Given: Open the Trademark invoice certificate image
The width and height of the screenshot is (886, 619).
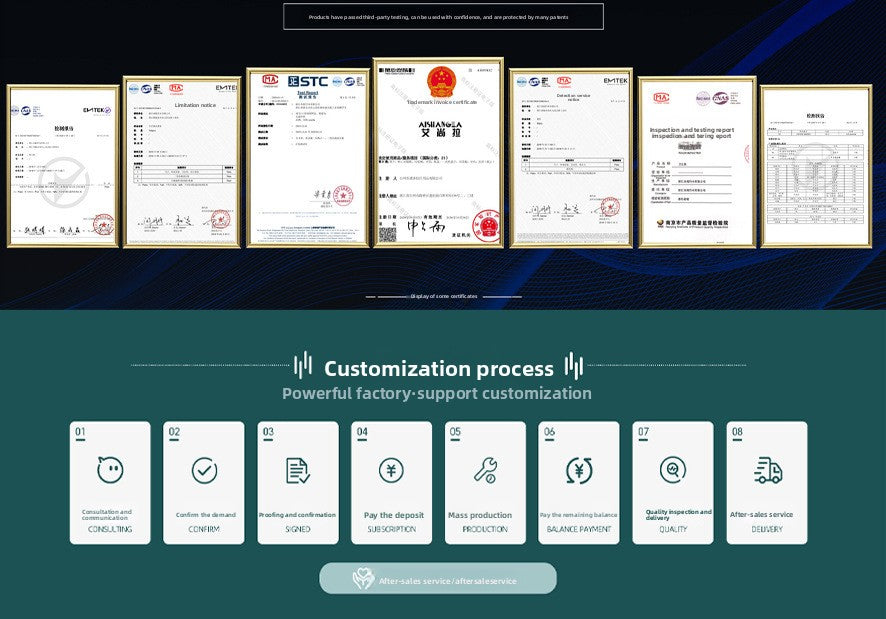Looking at the screenshot, I should pyautogui.click(x=438, y=153).
